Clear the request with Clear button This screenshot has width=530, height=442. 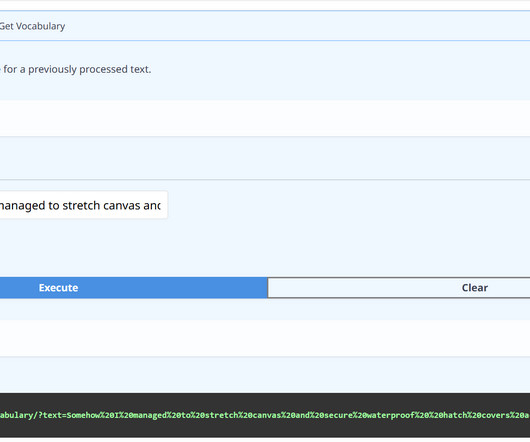point(399,288)
